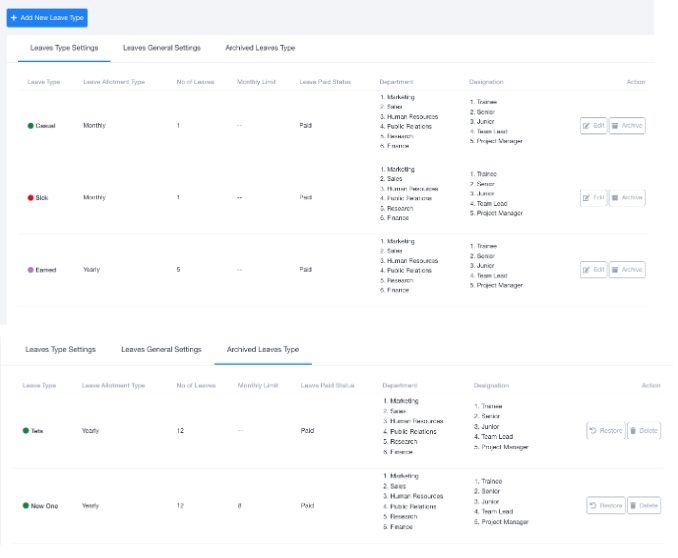Restore the Tets archived leave type

point(606,431)
